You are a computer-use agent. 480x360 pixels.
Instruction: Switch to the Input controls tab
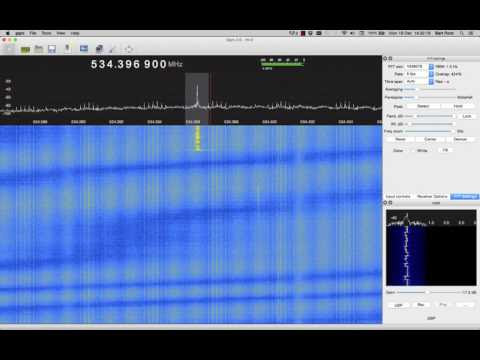coord(398,197)
